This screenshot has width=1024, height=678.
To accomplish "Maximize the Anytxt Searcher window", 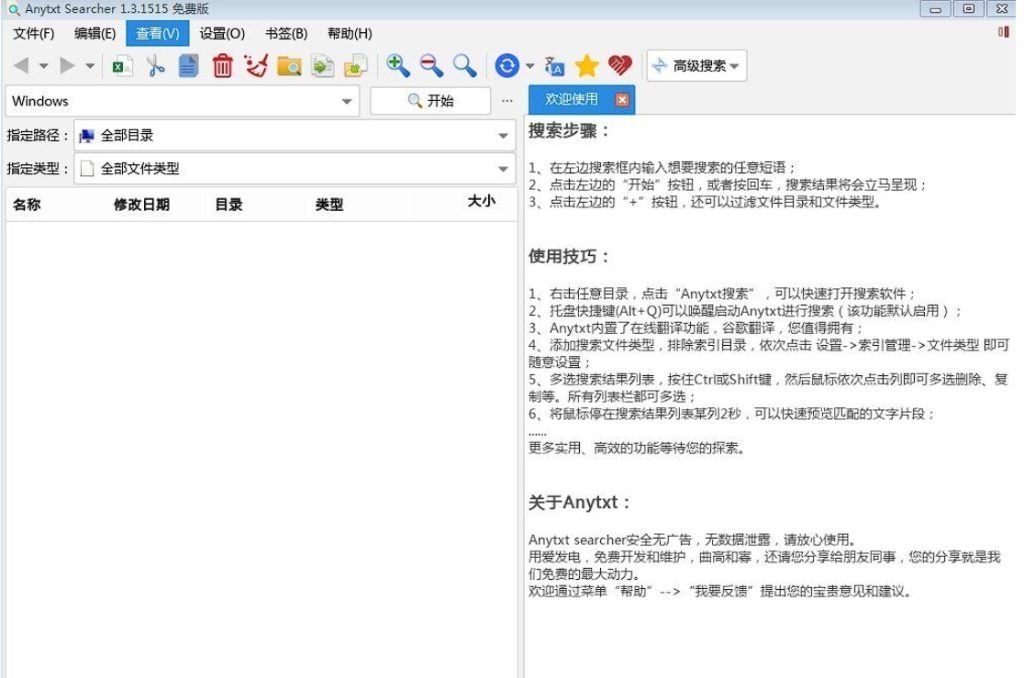I will pos(968,9).
